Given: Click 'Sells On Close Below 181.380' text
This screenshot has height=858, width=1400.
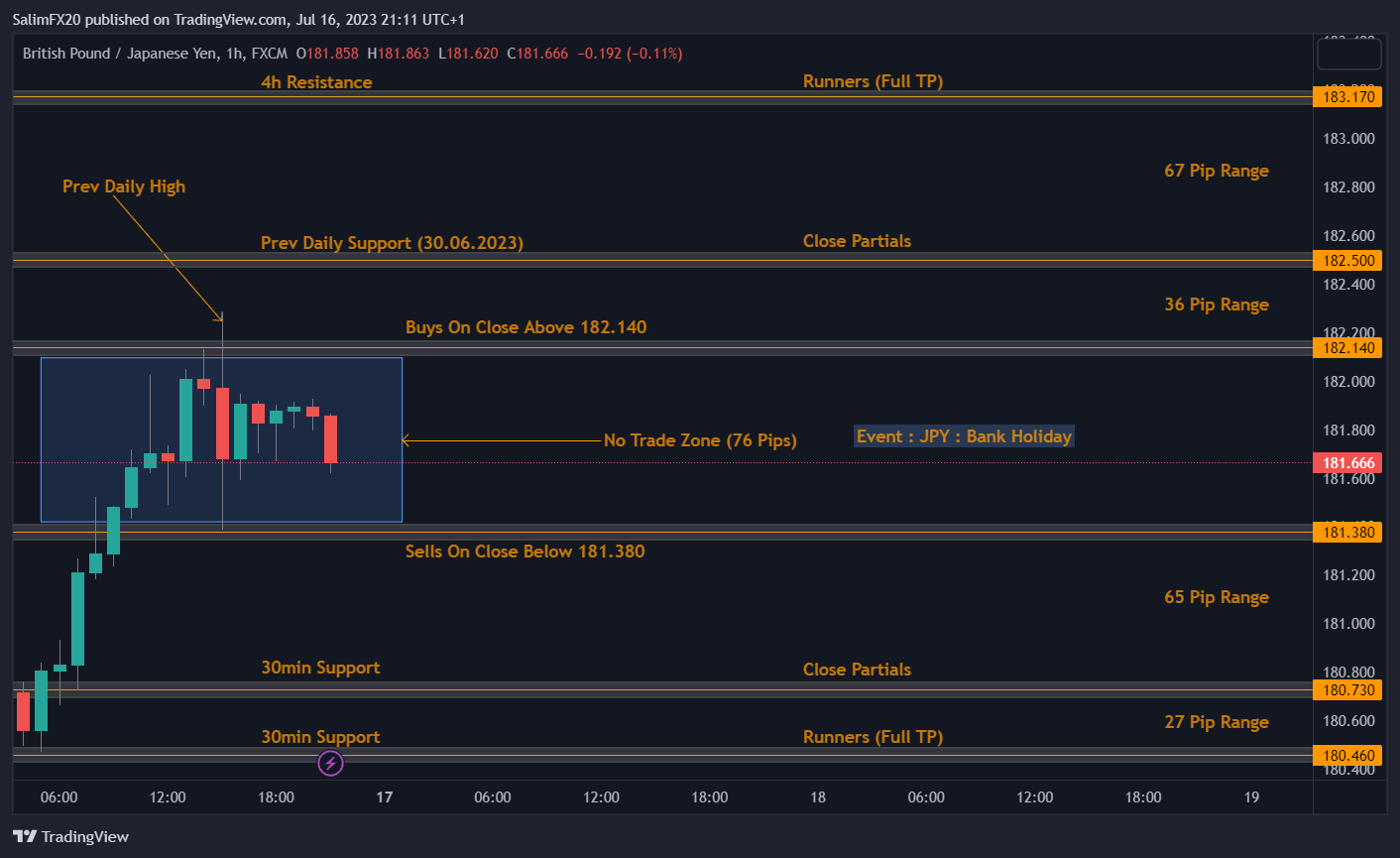Looking at the screenshot, I should pos(525,552).
